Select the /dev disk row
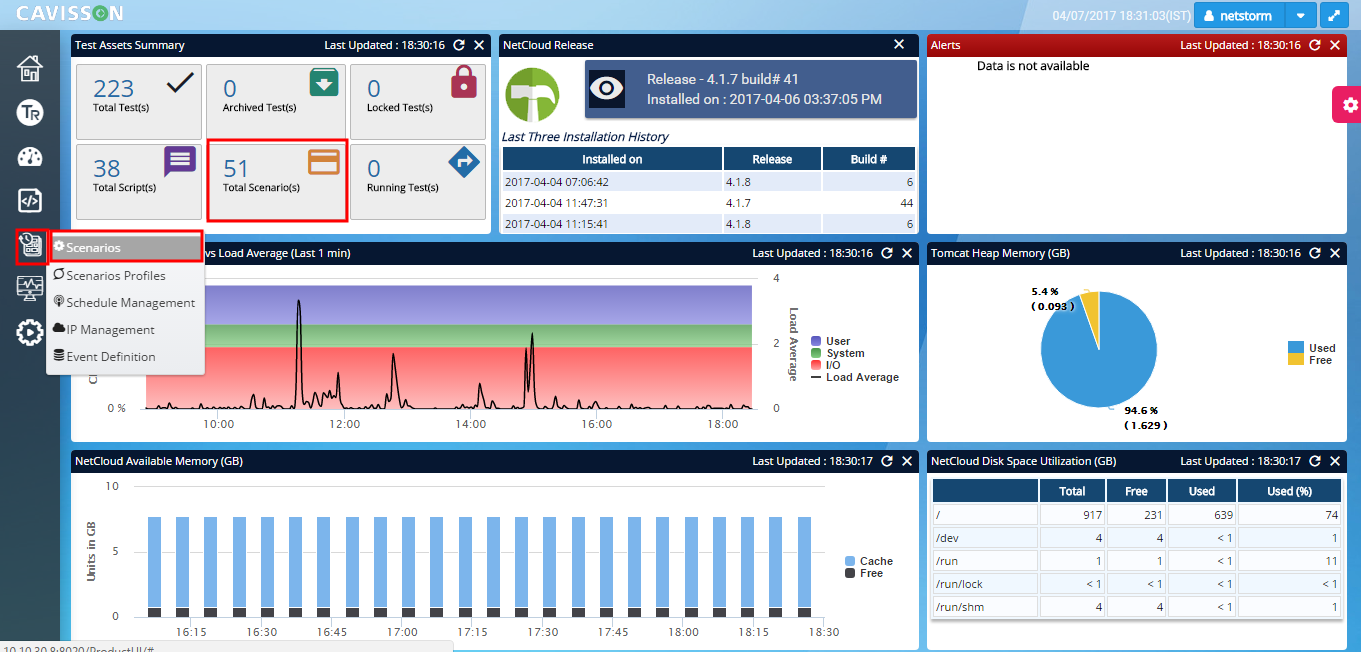Image resolution: width=1361 pixels, height=652 pixels. click(1136, 538)
